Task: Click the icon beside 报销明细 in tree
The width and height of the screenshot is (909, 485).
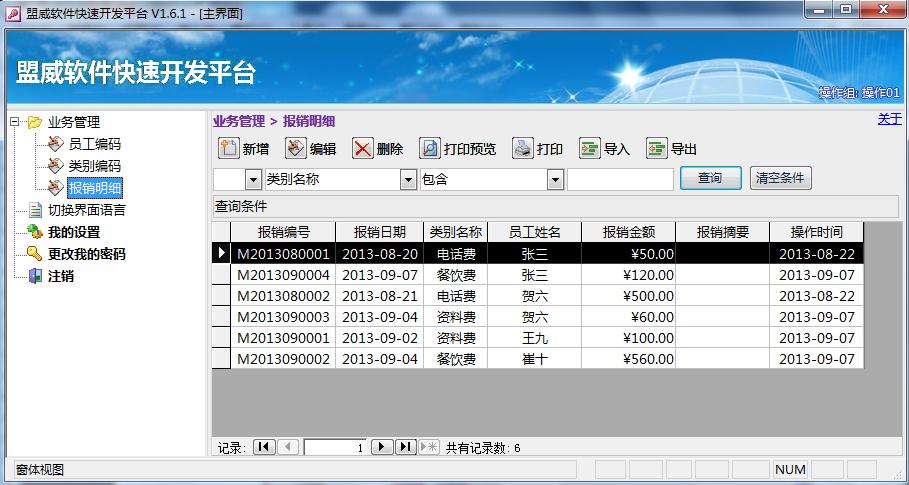Action: pyautogui.click(x=56, y=188)
